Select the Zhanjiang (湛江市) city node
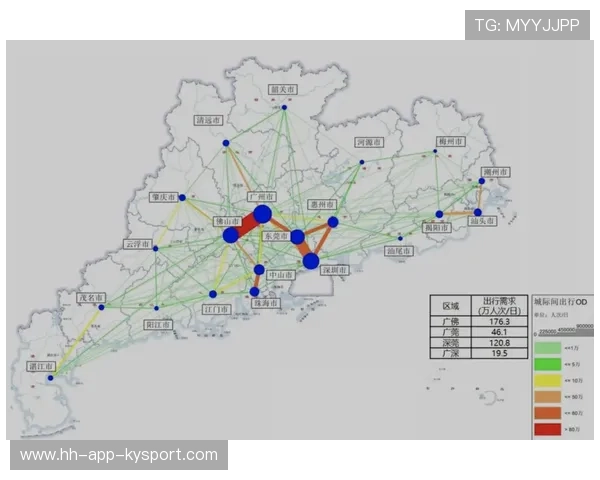Image resolution: width=600 pixels, height=480 pixels. (54, 378)
